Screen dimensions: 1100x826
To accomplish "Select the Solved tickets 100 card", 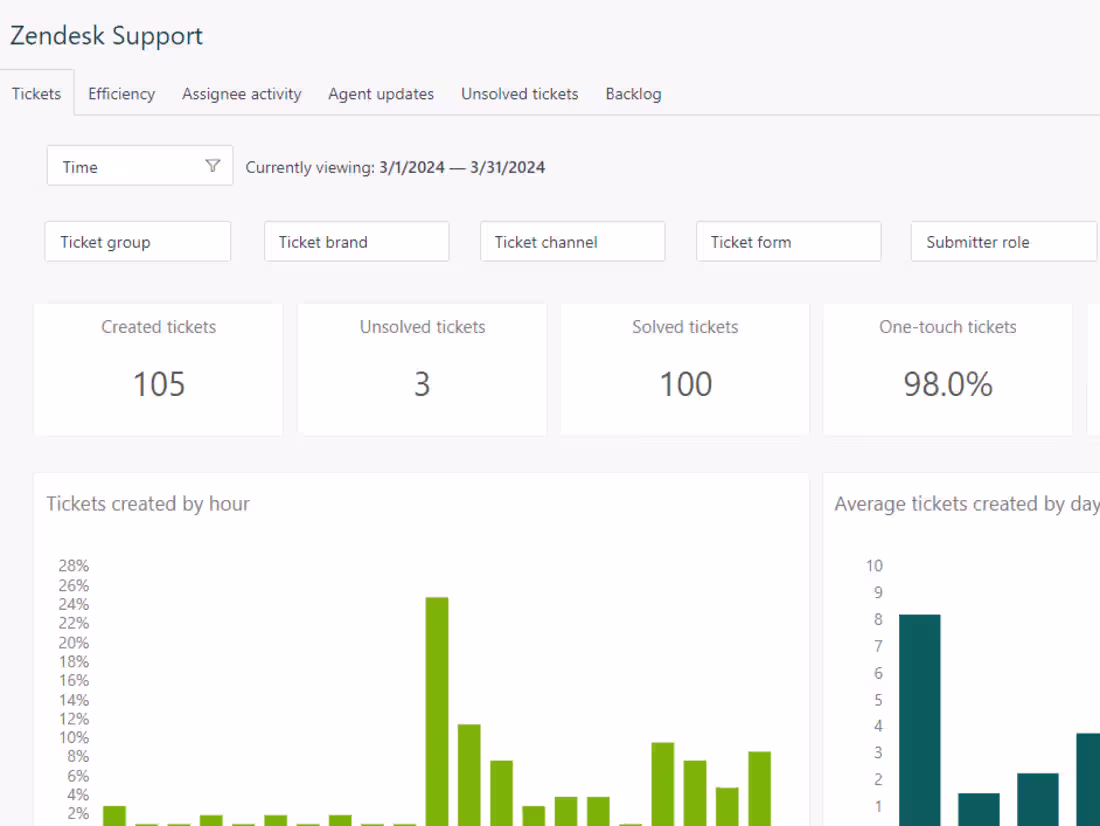I will click(685, 369).
